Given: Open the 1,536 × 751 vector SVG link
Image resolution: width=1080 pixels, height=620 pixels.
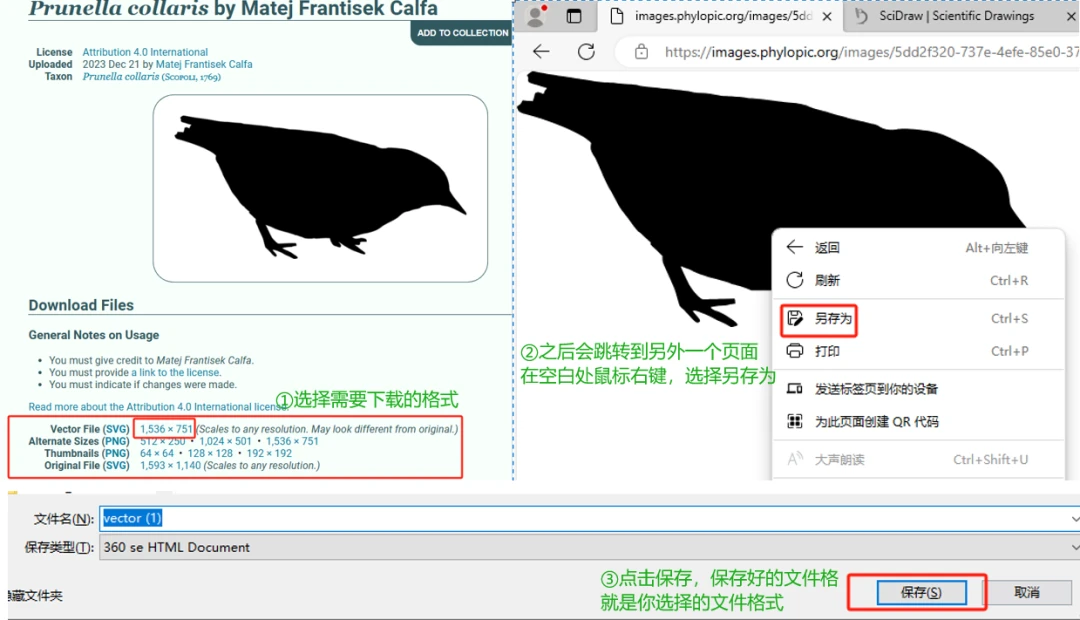Looking at the screenshot, I should (x=166, y=428).
